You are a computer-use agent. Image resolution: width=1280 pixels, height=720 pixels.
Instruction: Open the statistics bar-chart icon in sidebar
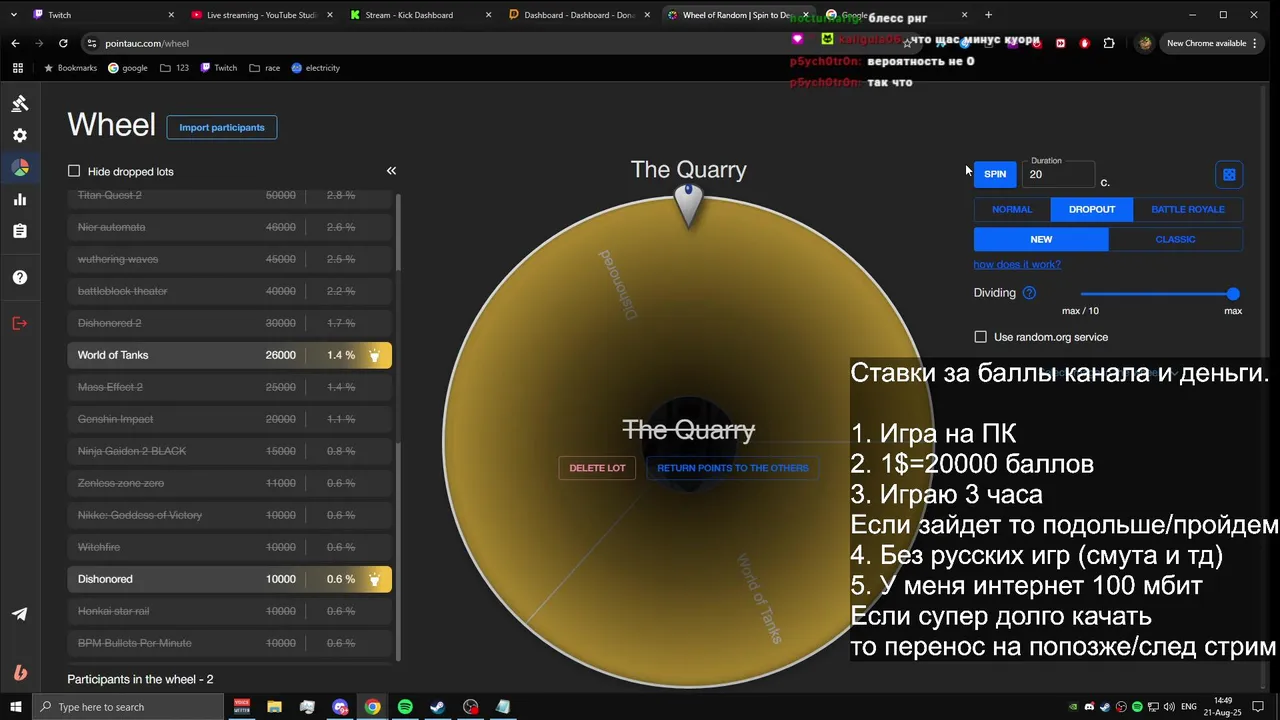point(20,199)
